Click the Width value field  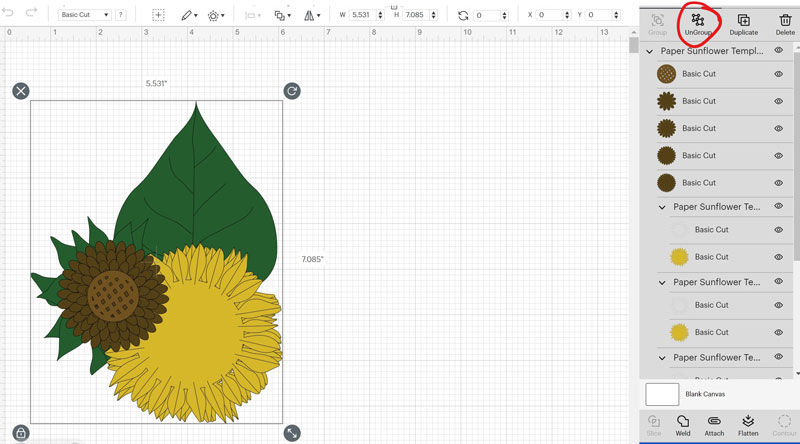point(363,15)
